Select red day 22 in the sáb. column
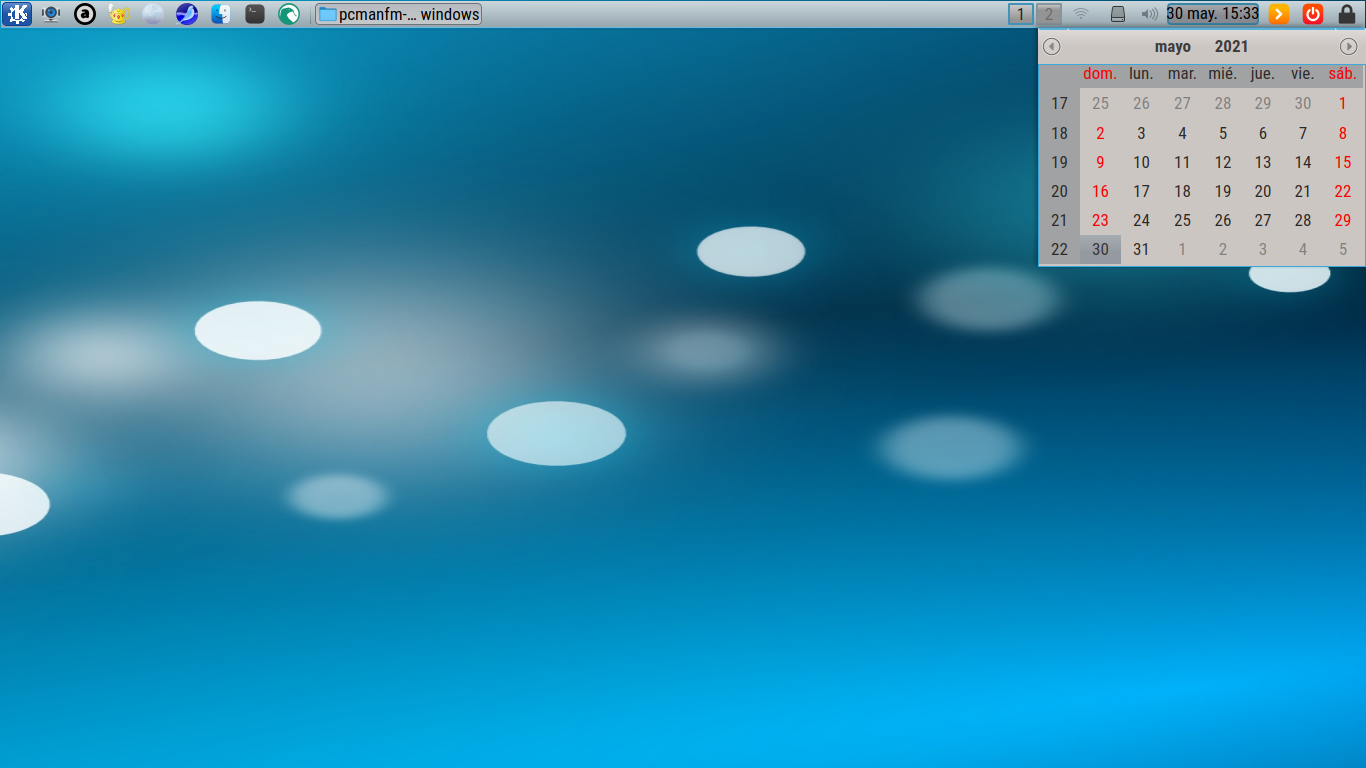The width and height of the screenshot is (1366, 768). click(x=1343, y=191)
